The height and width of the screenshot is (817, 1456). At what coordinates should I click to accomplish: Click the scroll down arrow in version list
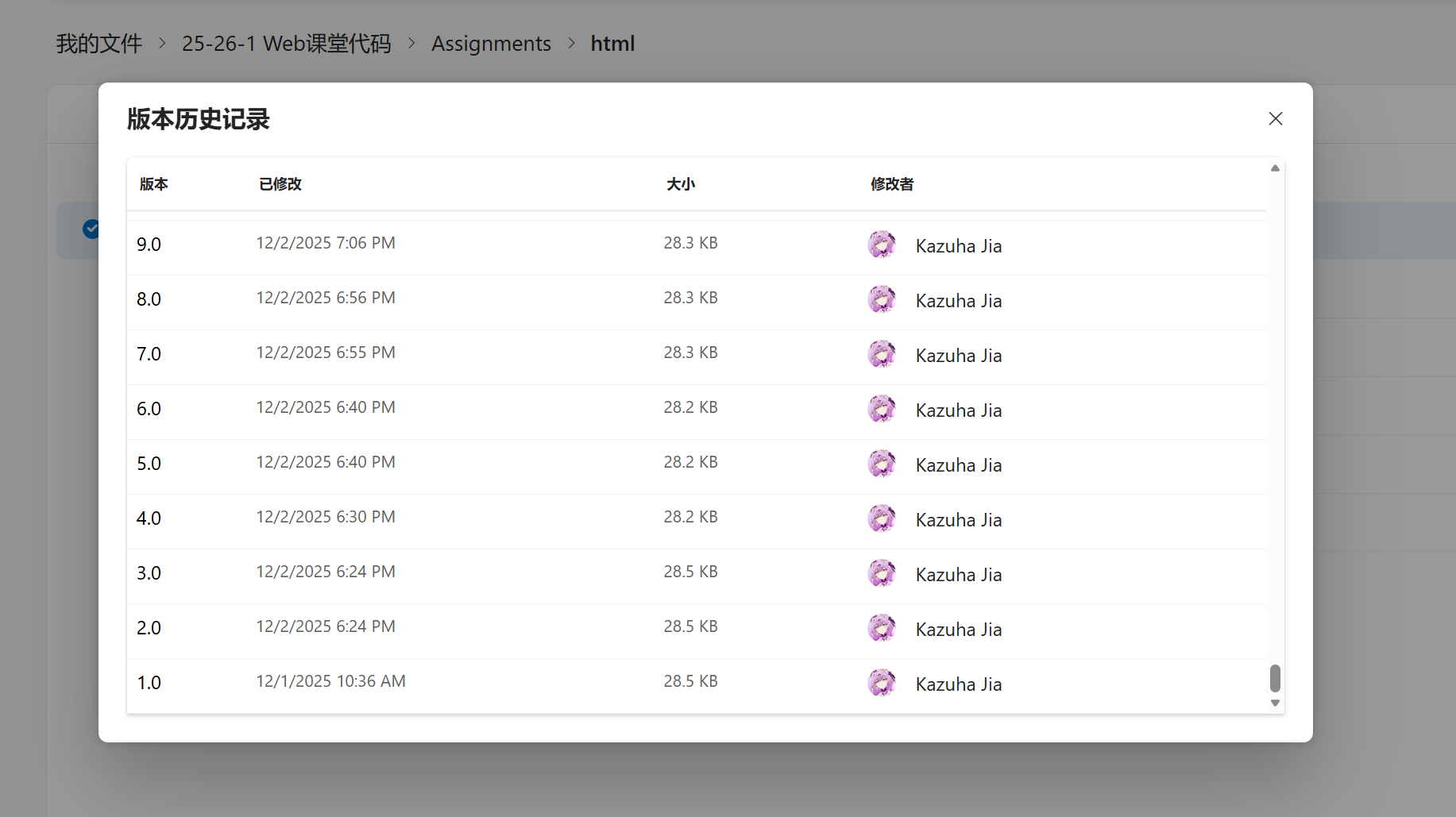pos(1275,703)
